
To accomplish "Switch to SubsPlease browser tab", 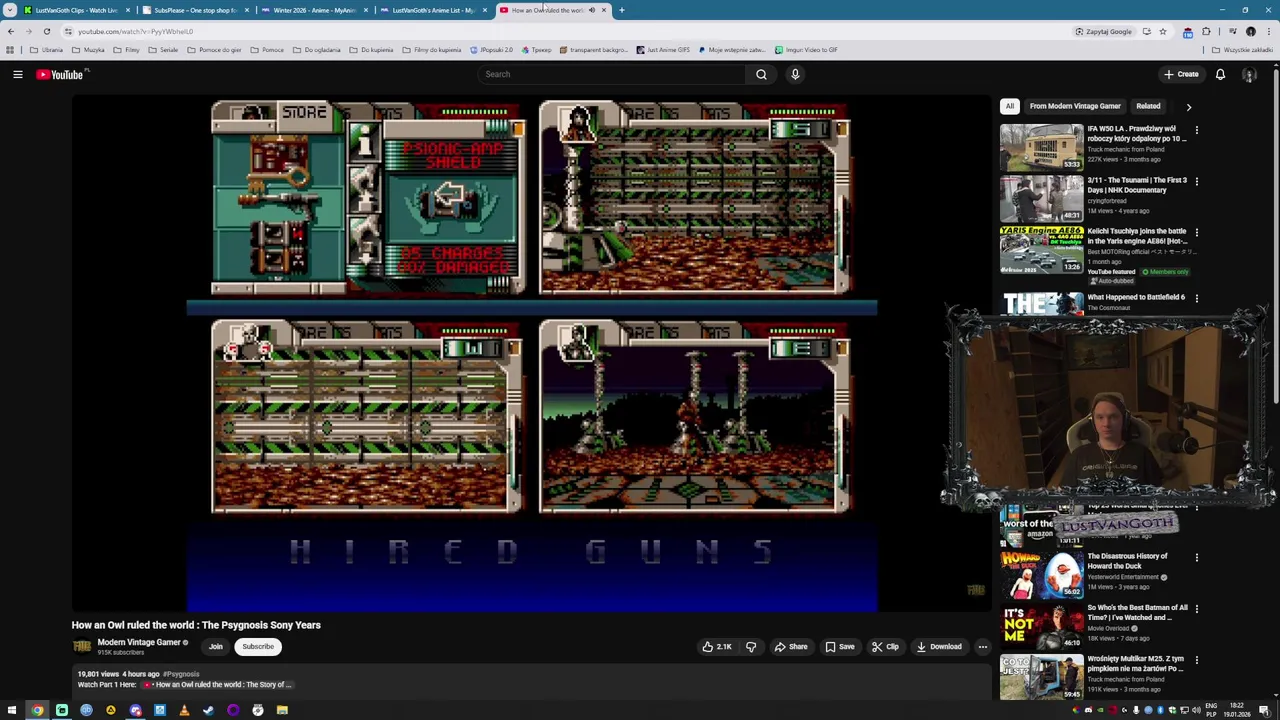I will click(196, 10).
